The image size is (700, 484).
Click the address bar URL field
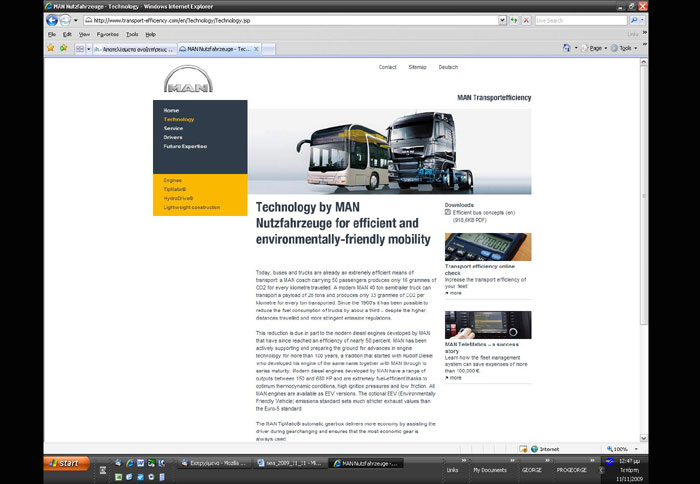click(291, 20)
